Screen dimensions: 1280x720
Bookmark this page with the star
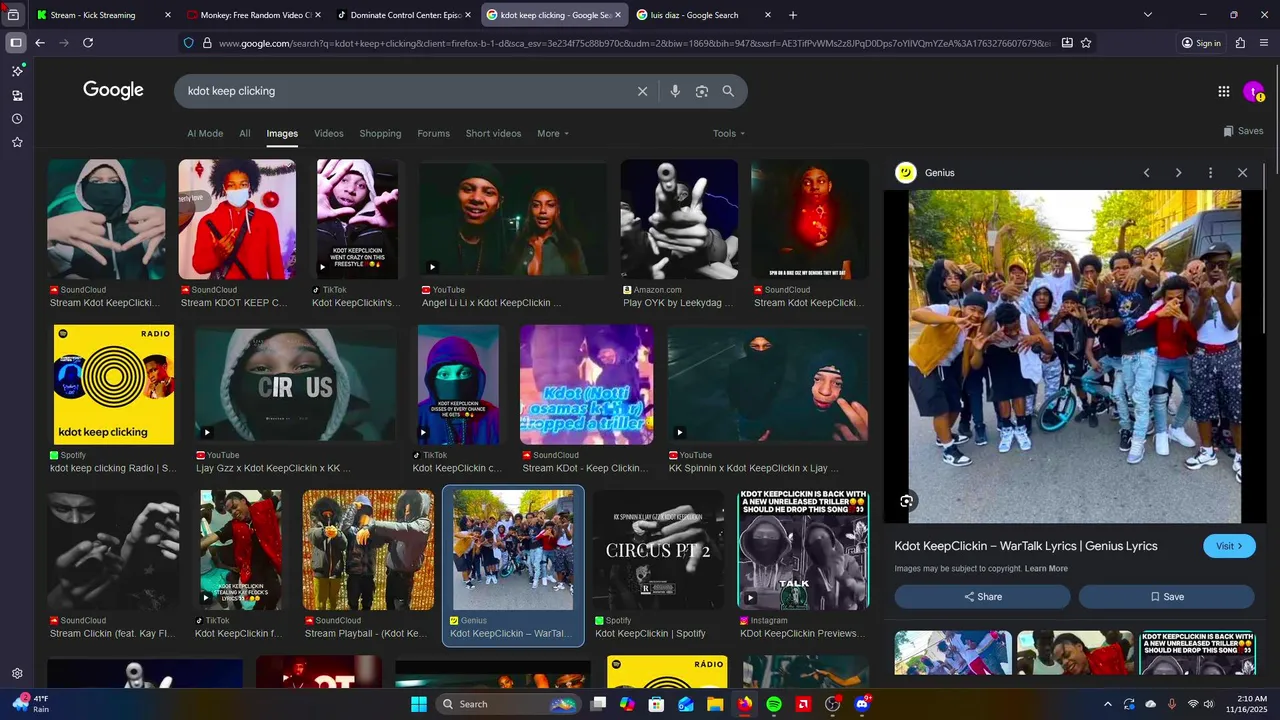[x=1086, y=43]
